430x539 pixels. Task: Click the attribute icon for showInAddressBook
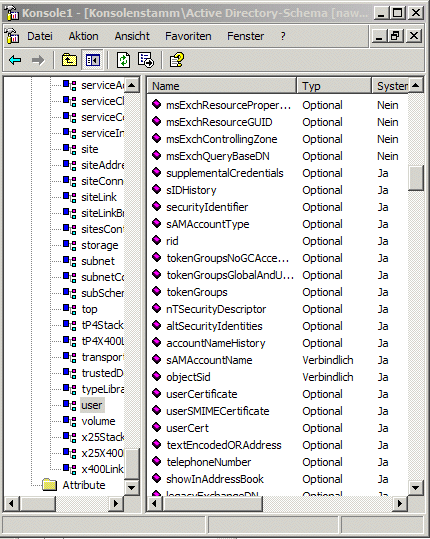coord(156,478)
